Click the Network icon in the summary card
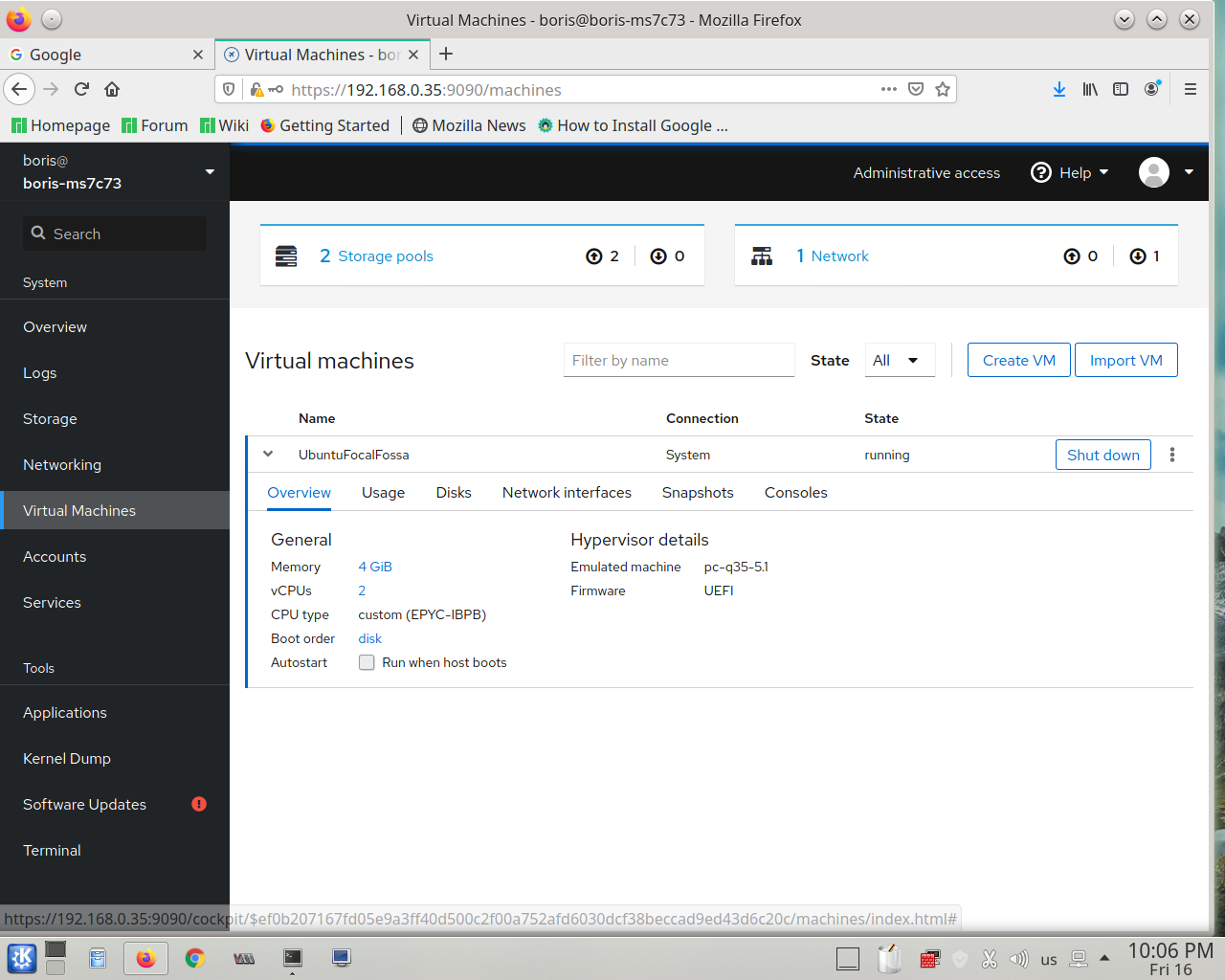 point(762,255)
